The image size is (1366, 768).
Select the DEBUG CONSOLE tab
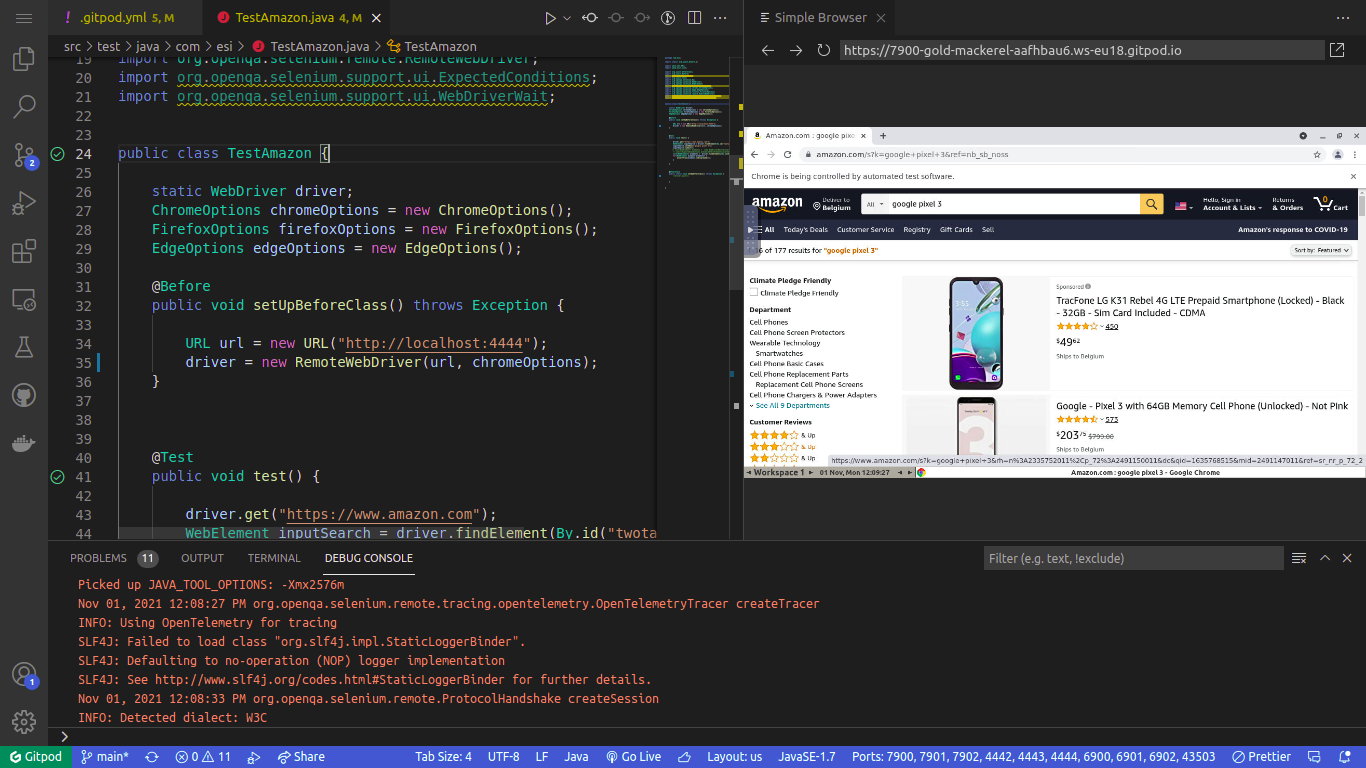[368, 558]
